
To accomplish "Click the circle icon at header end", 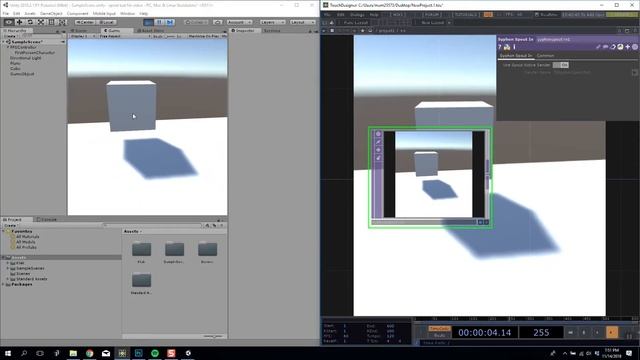I will (x=635, y=47).
